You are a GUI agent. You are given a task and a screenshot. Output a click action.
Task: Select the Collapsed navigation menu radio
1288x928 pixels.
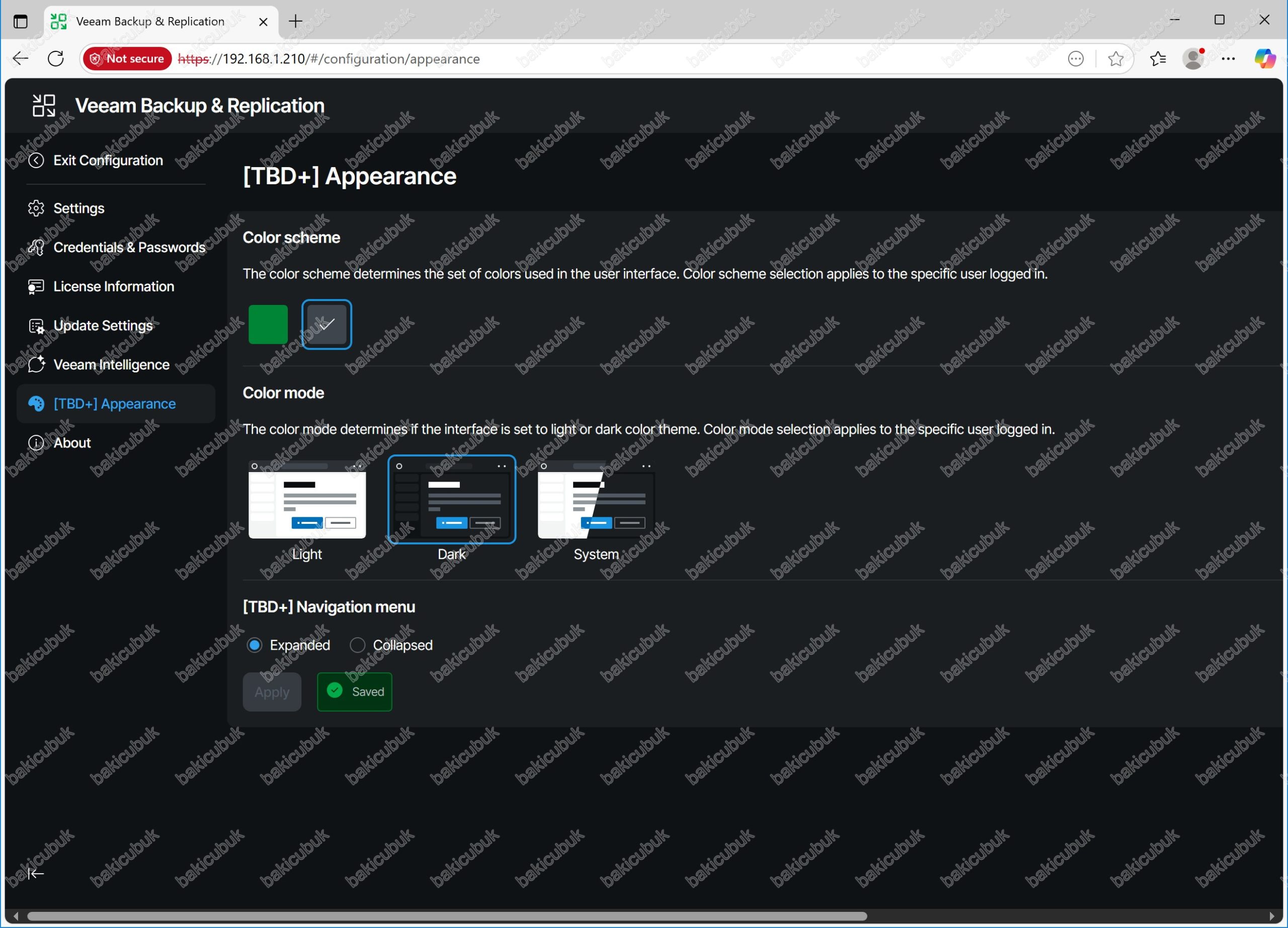pos(357,645)
